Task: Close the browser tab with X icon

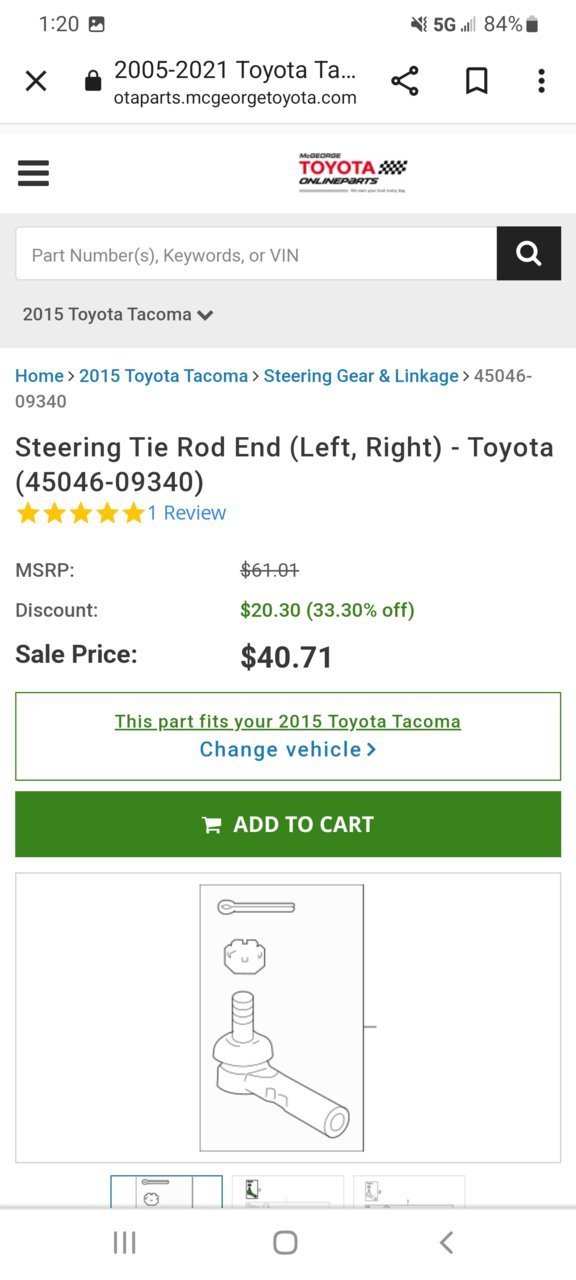Action: click(36, 82)
